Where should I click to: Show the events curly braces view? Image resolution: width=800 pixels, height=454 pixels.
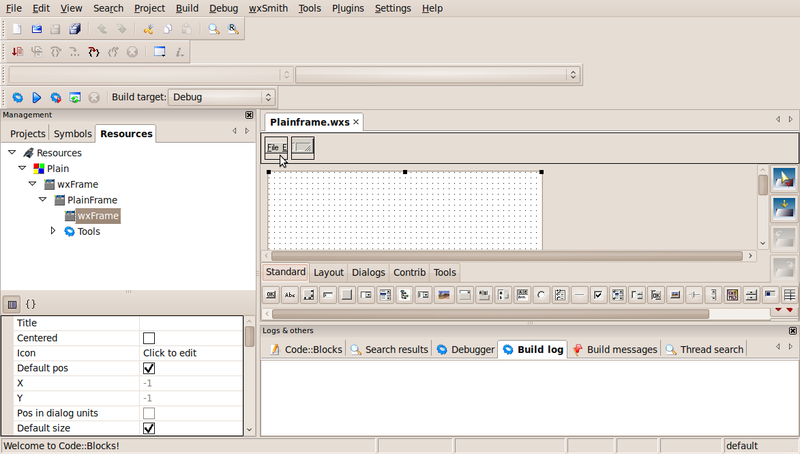point(31,304)
